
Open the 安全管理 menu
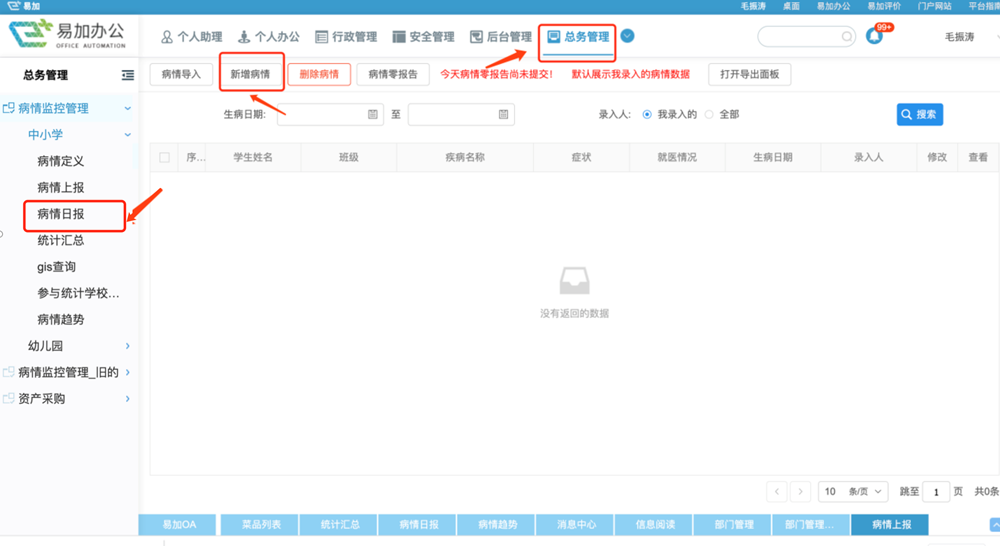[x=423, y=37]
